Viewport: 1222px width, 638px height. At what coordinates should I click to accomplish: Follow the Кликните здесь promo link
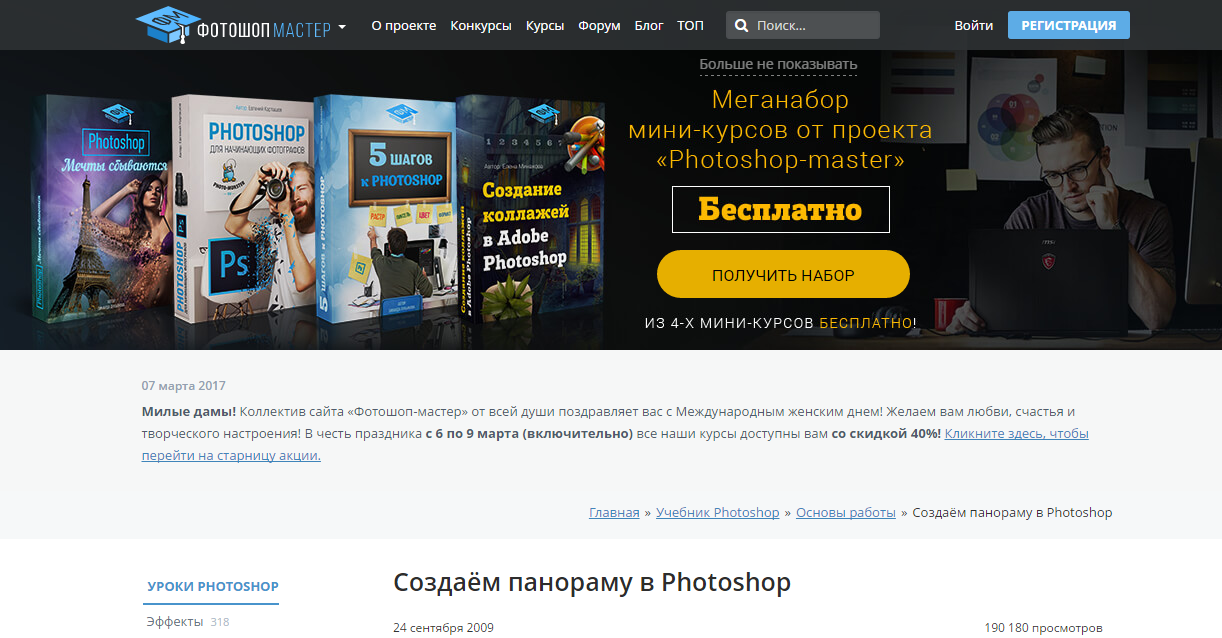(x=615, y=444)
